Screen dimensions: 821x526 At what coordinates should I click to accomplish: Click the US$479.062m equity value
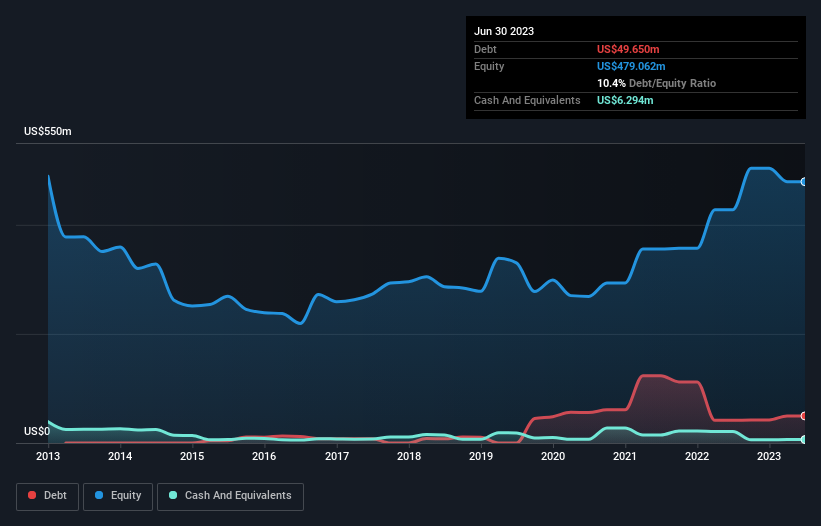tap(631, 66)
